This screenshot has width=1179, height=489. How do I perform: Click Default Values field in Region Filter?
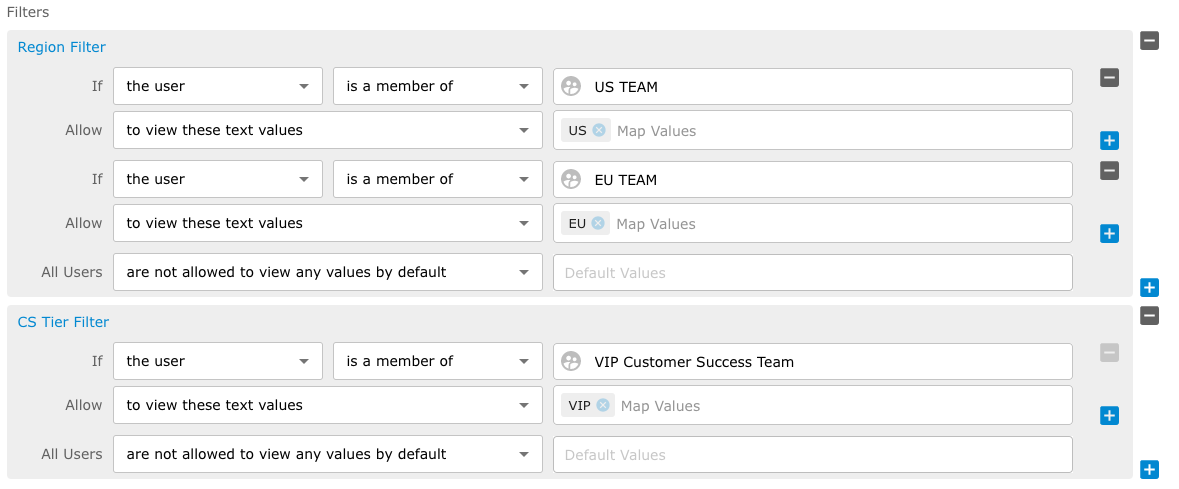[x=813, y=272]
